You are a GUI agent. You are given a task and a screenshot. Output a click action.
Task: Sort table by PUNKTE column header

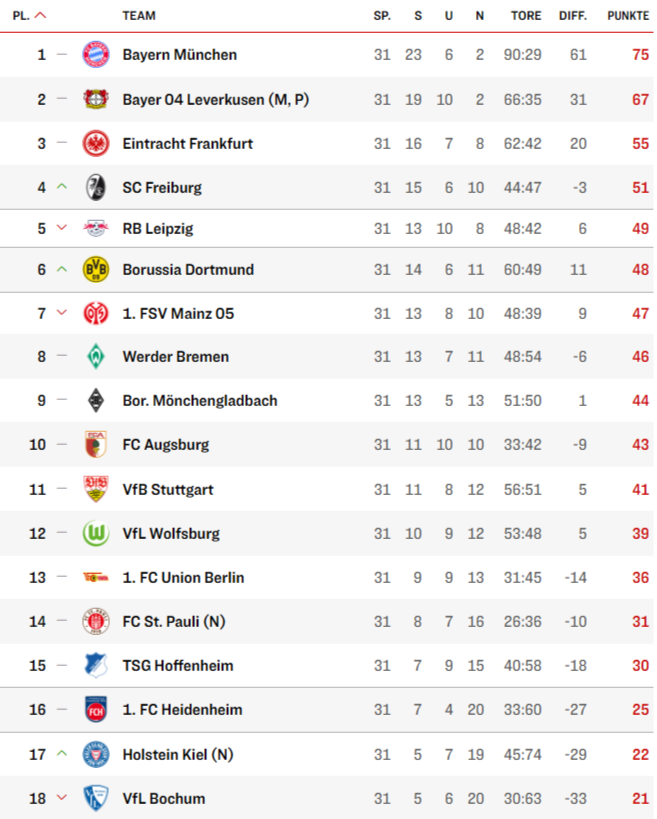tap(628, 16)
